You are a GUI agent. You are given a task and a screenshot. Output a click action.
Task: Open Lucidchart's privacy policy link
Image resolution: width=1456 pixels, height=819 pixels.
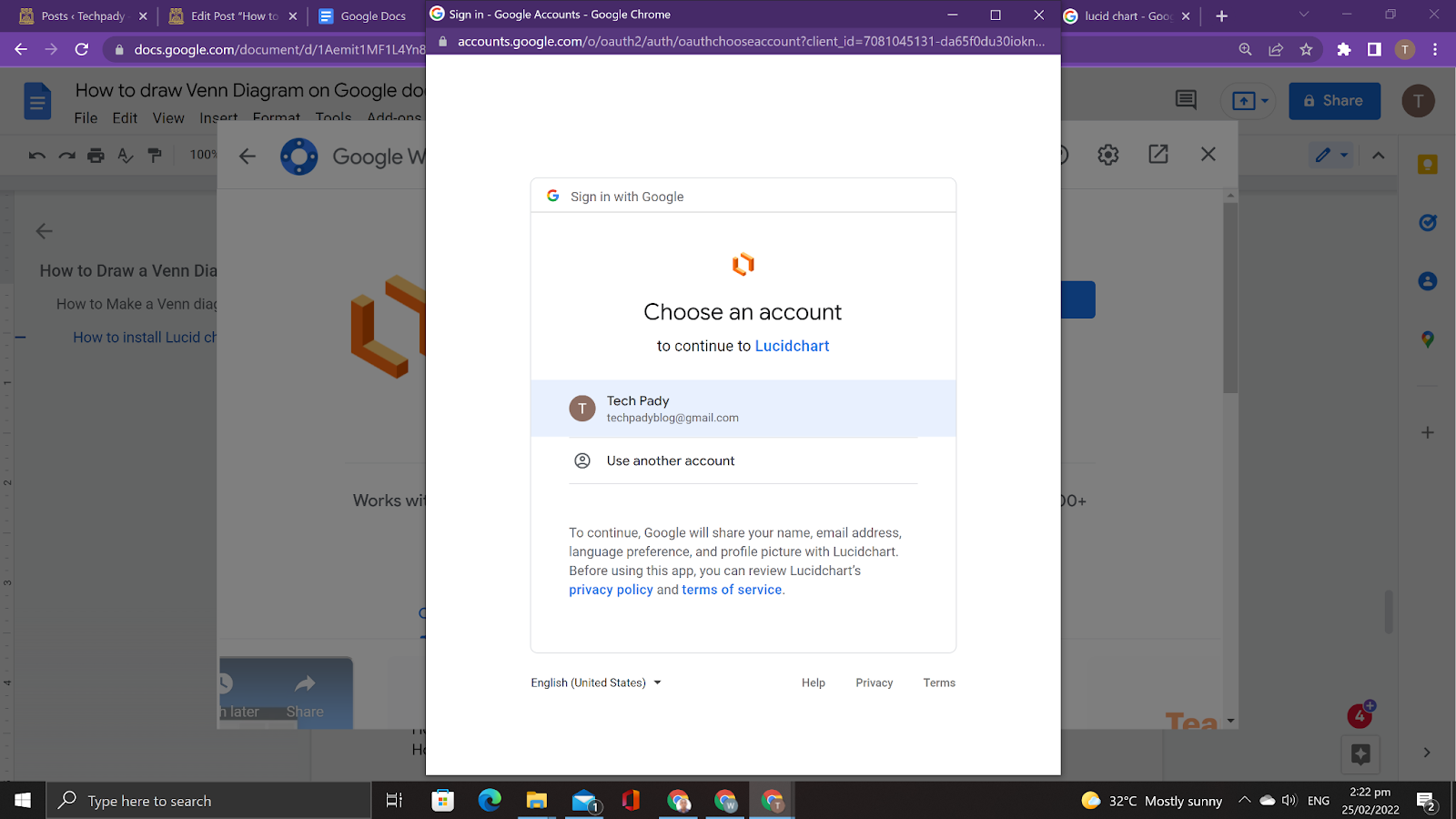611,590
